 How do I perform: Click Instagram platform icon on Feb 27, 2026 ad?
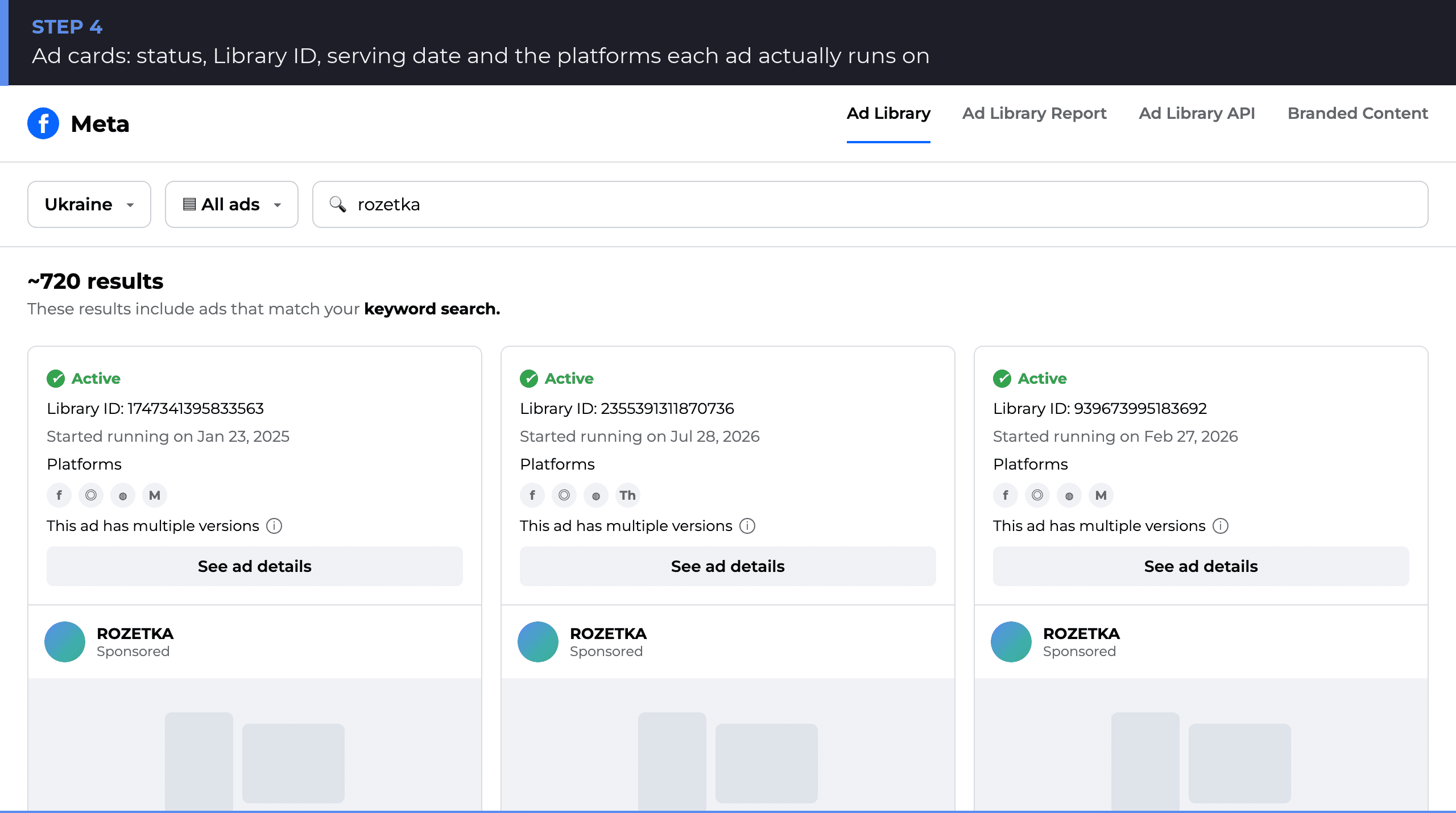(x=1037, y=495)
